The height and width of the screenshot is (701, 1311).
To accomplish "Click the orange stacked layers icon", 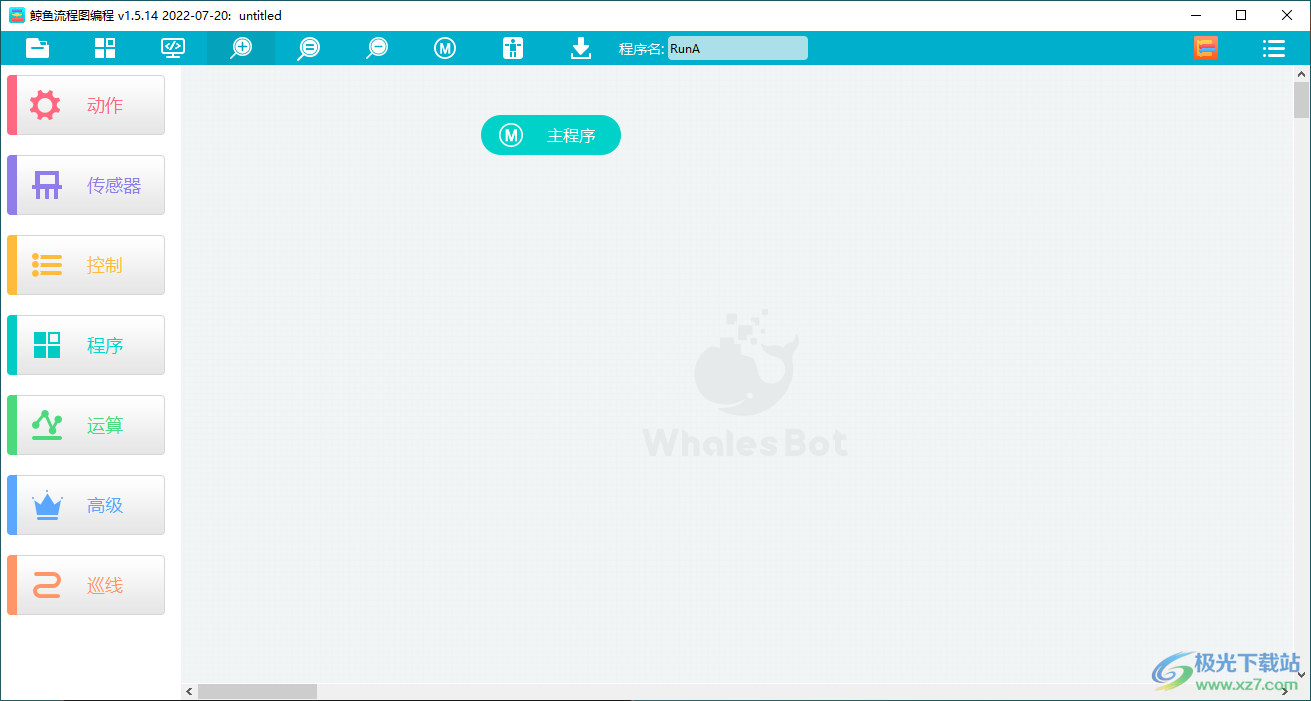I will coord(1206,48).
